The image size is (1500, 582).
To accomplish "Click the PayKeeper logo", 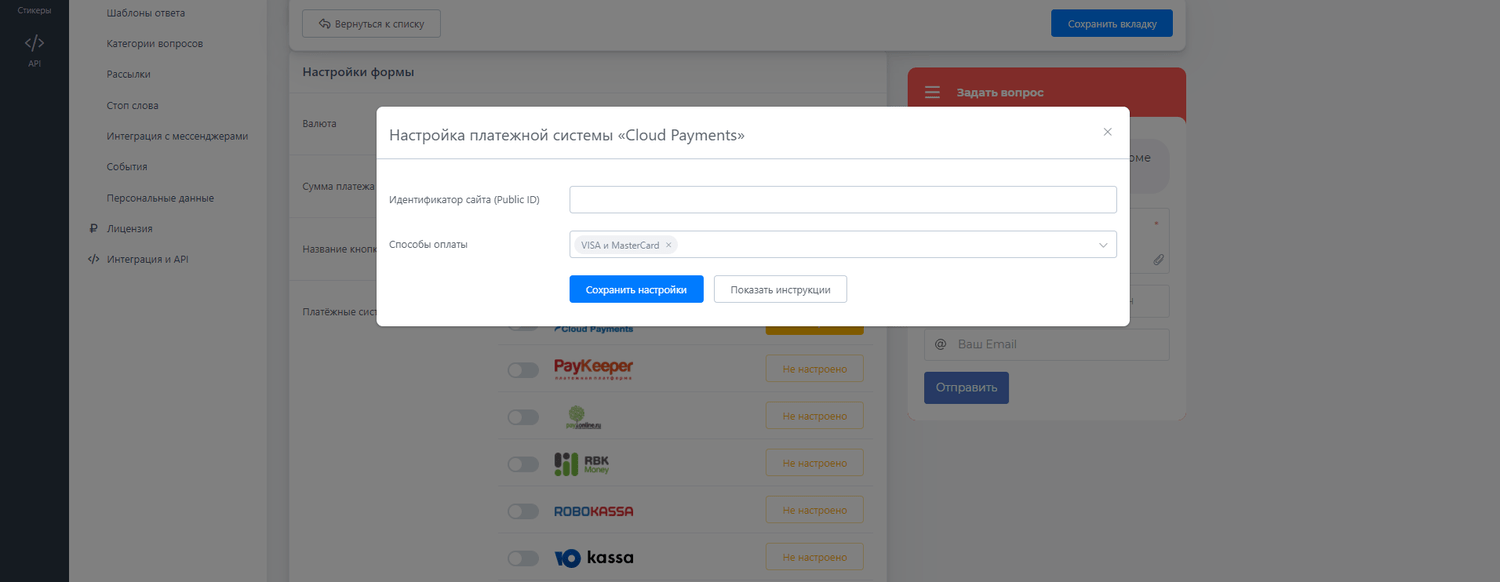I will pos(593,369).
